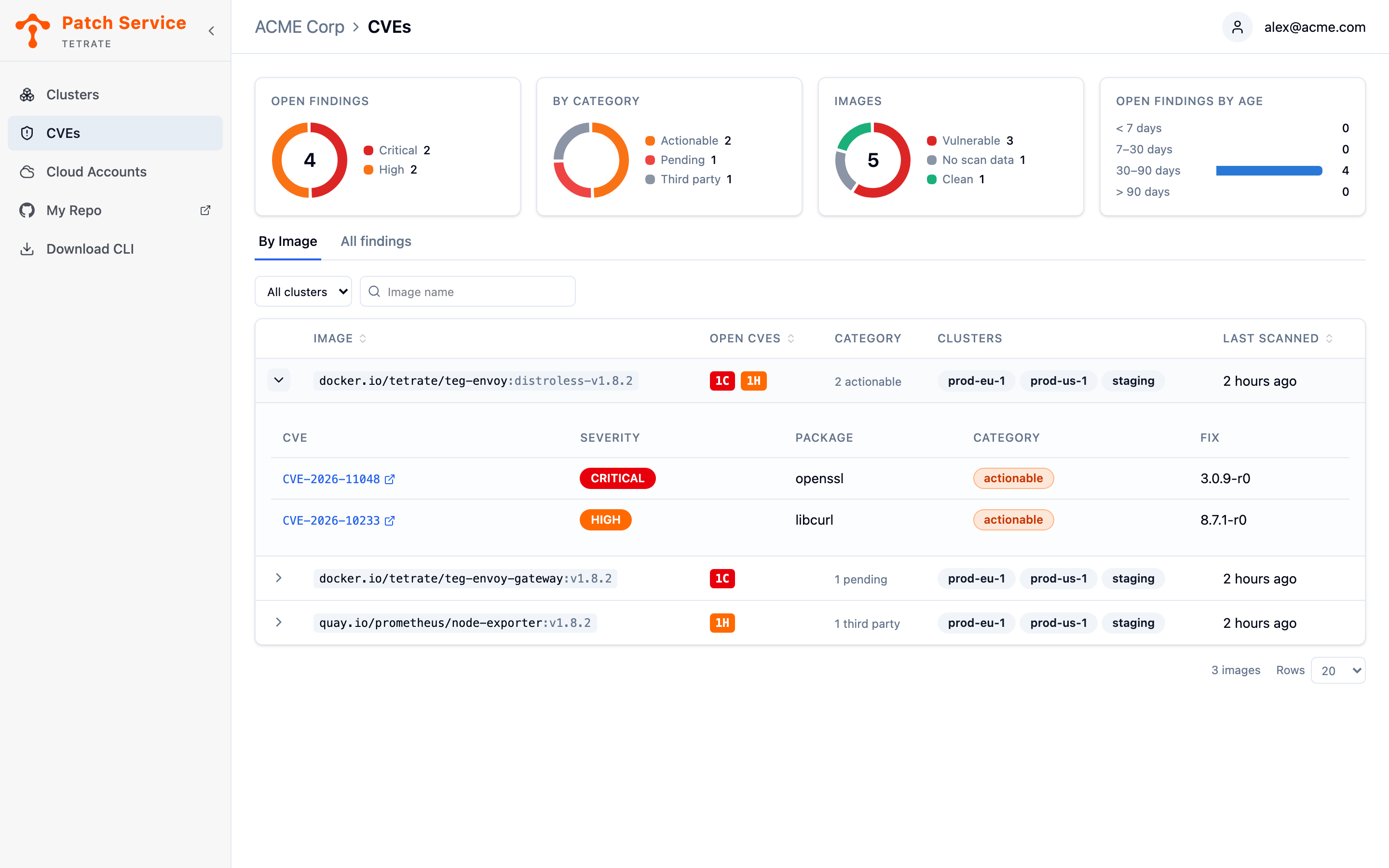
Task: Click the 1H badge on teg-envoy distroless row
Action: [x=754, y=380]
